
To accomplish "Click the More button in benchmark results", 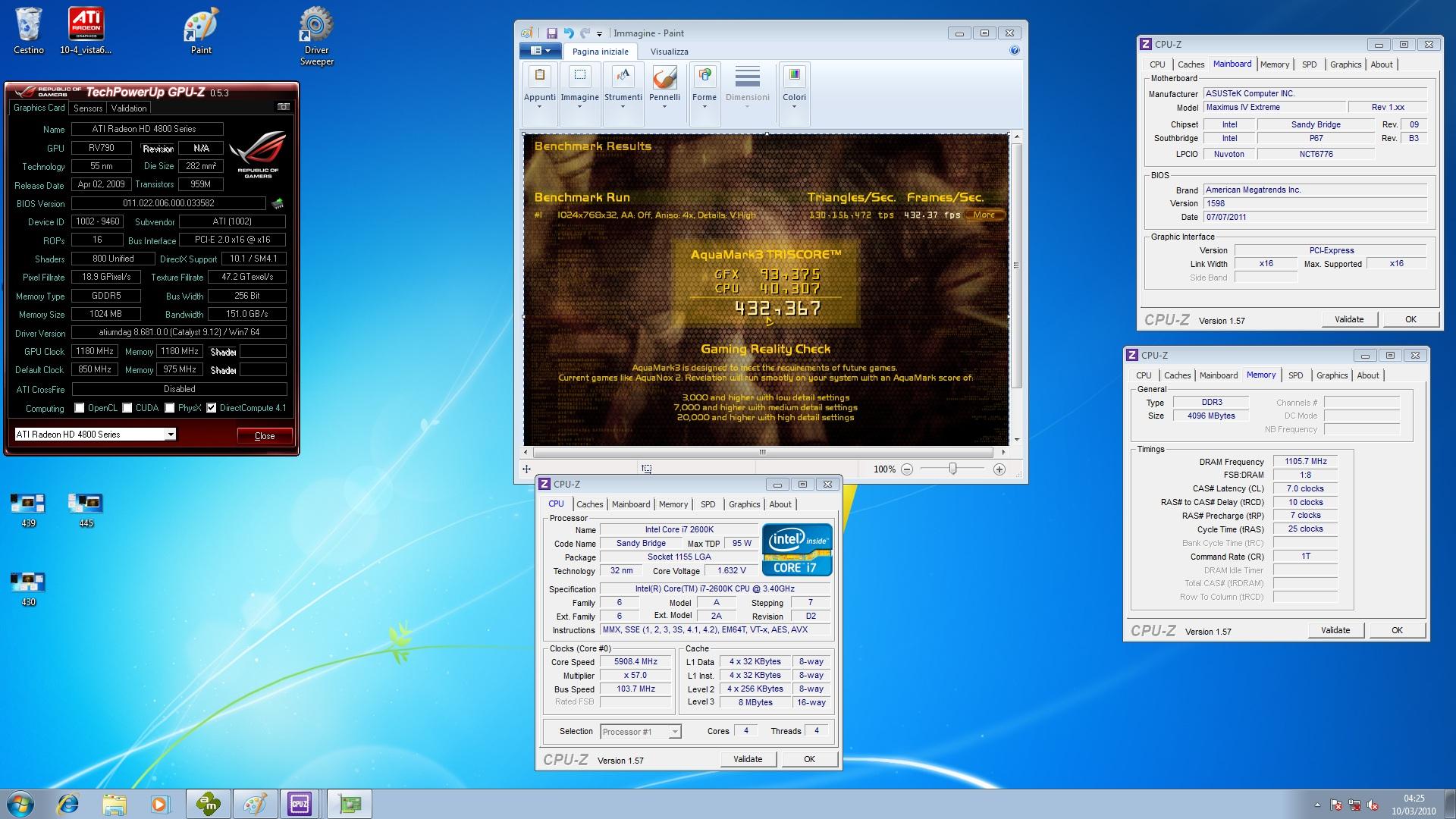I will click(984, 215).
